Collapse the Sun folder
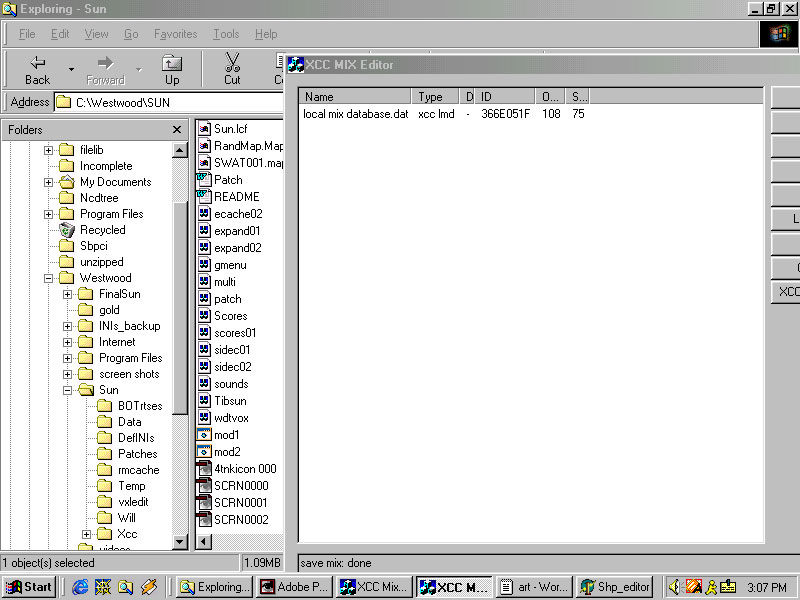The height and width of the screenshot is (600, 800). (x=67, y=390)
